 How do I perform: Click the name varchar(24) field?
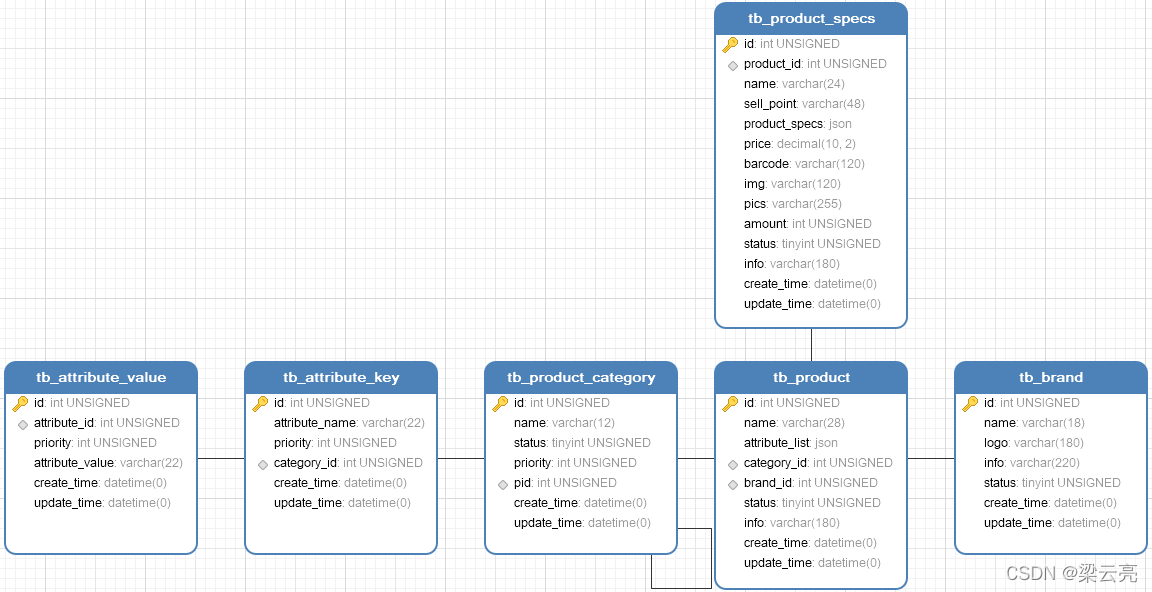coord(793,84)
